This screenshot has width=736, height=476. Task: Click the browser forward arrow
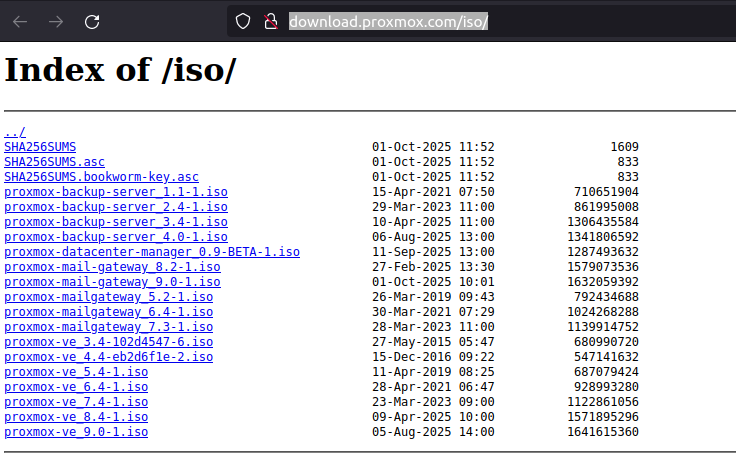tap(56, 21)
